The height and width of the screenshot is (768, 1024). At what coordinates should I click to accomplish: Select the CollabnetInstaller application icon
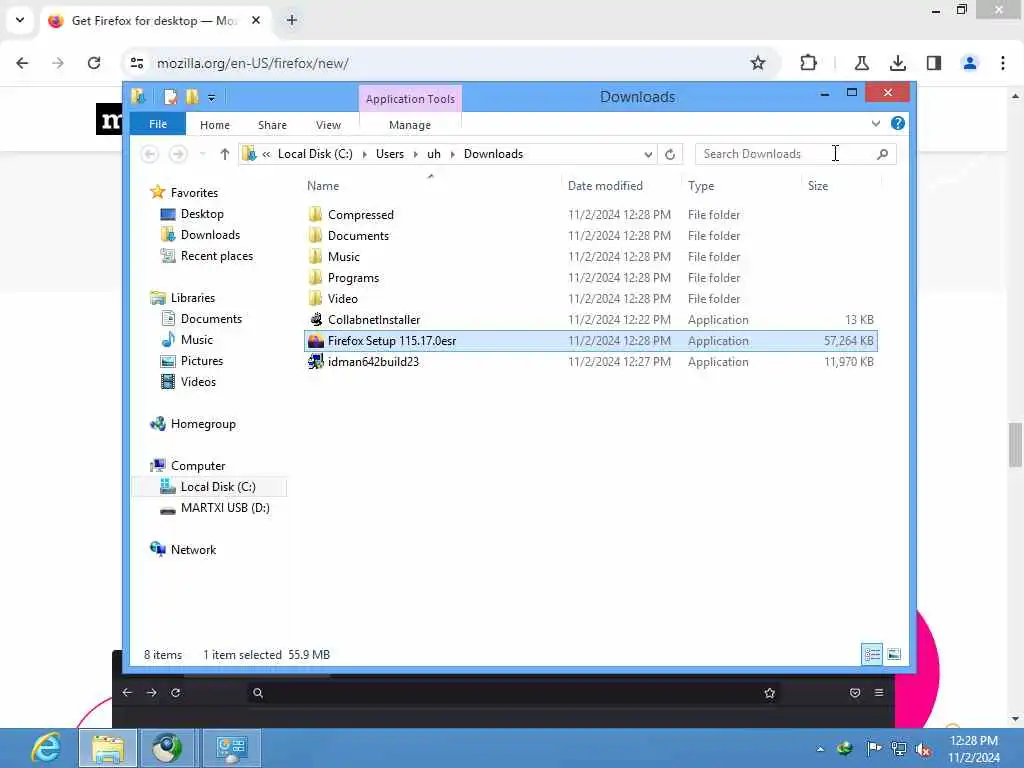click(x=315, y=319)
